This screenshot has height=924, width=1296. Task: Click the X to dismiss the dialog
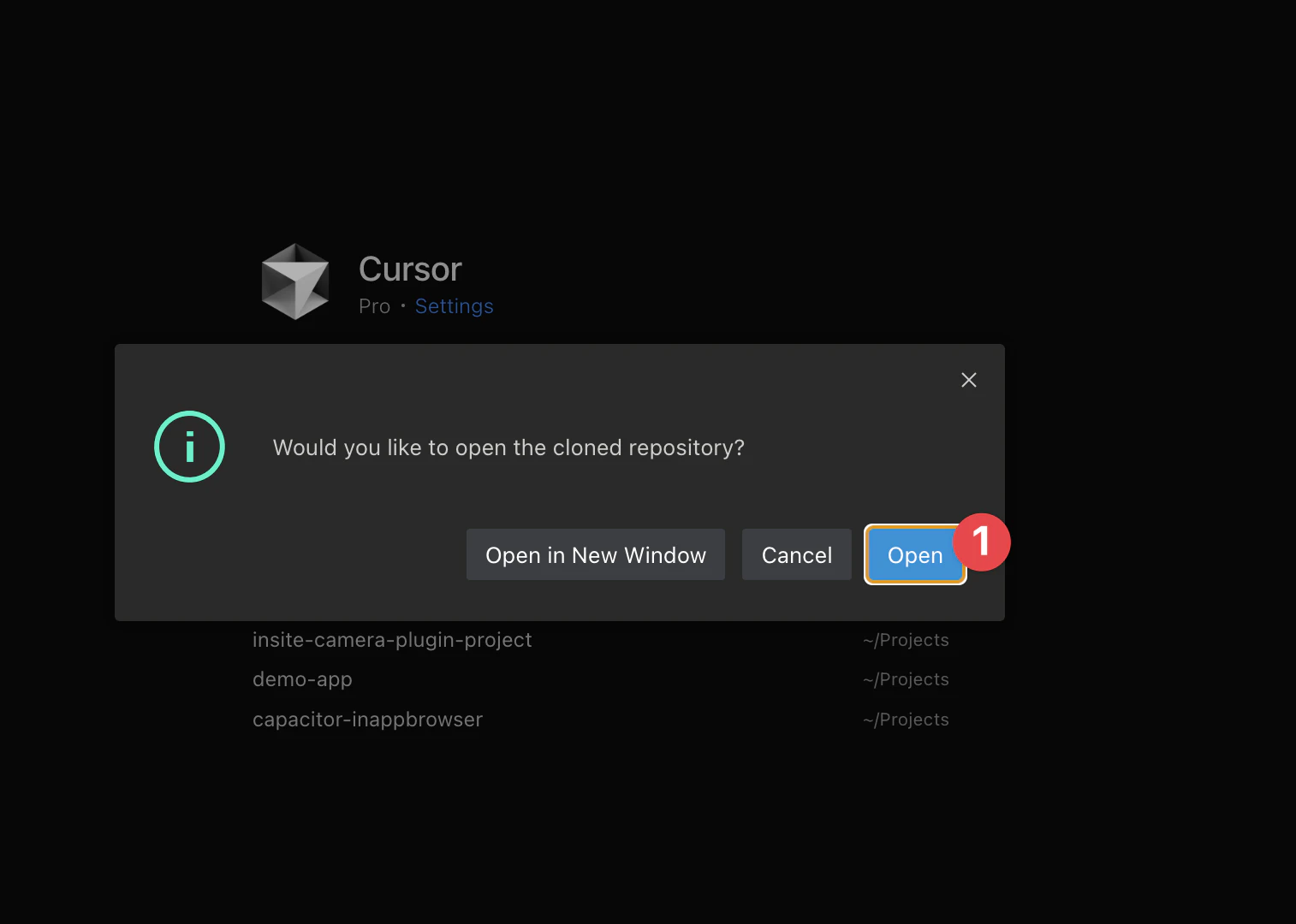click(968, 380)
